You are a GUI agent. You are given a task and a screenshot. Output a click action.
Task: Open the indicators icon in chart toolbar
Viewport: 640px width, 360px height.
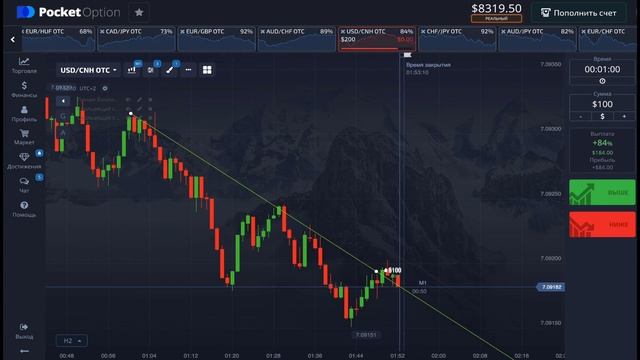tap(151, 70)
